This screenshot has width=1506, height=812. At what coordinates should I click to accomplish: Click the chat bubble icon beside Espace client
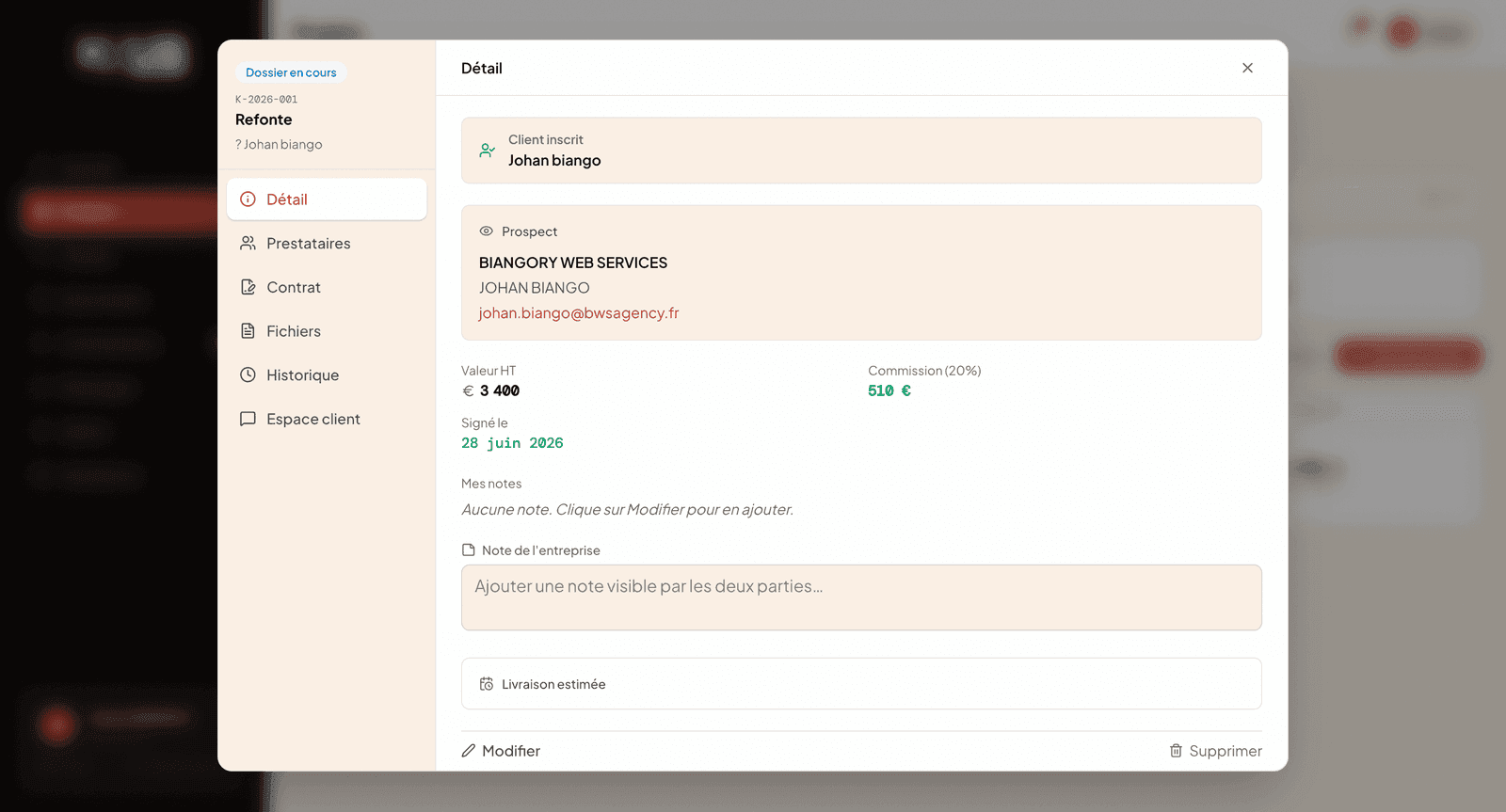[248, 419]
